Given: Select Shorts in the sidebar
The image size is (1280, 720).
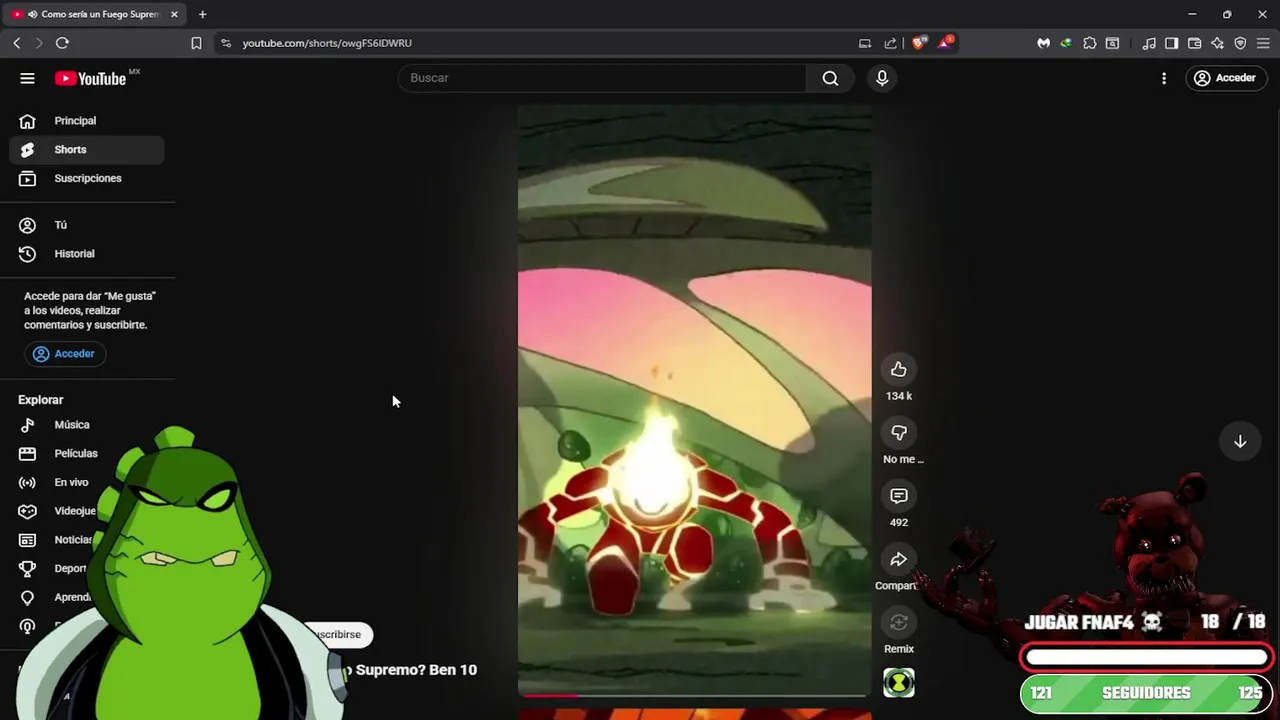Looking at the screenshot, I should [87, 150].
